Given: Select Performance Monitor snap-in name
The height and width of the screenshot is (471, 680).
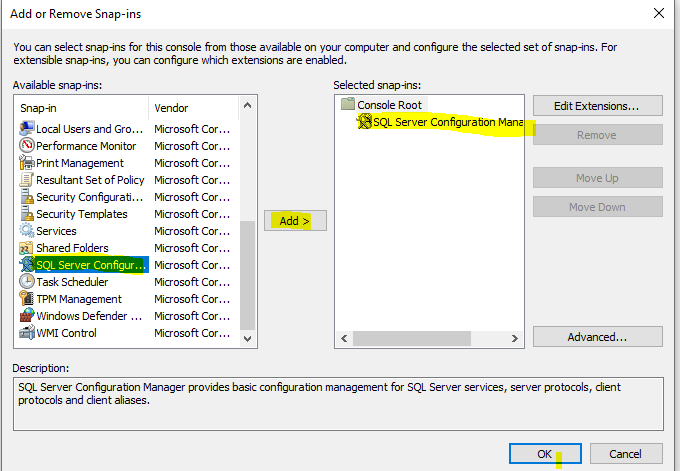Looking at the screenshot, I should 86,146.
